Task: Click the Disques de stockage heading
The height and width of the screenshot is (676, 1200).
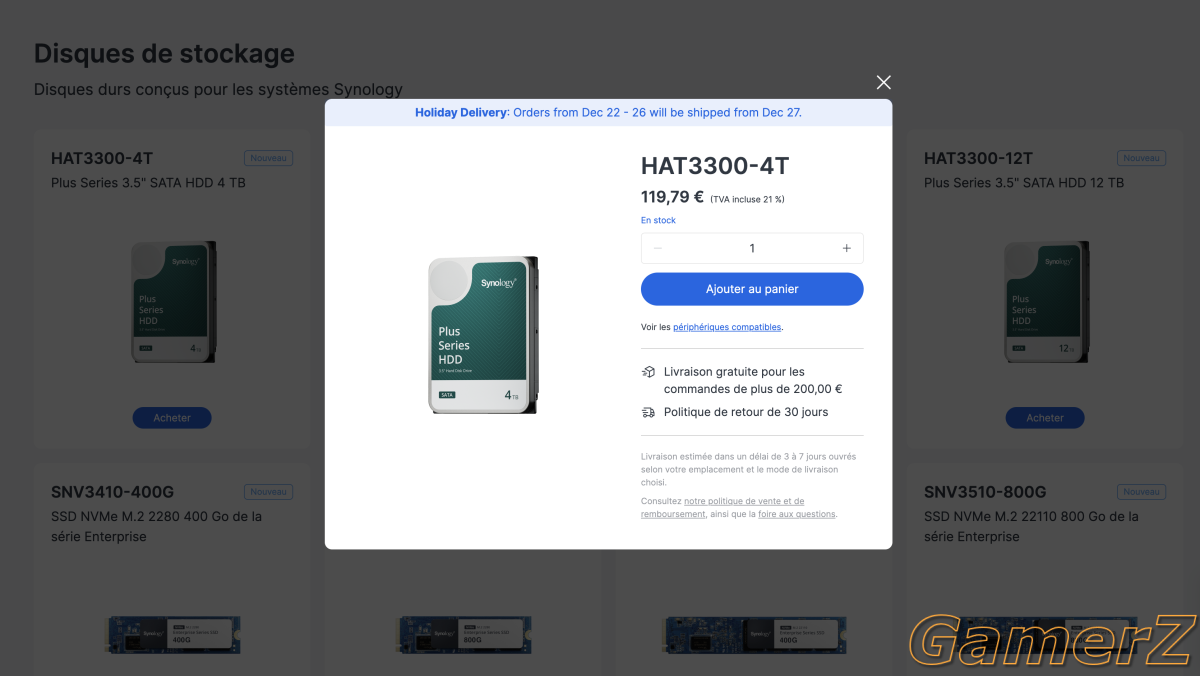Action: click(x=164, y=53)
